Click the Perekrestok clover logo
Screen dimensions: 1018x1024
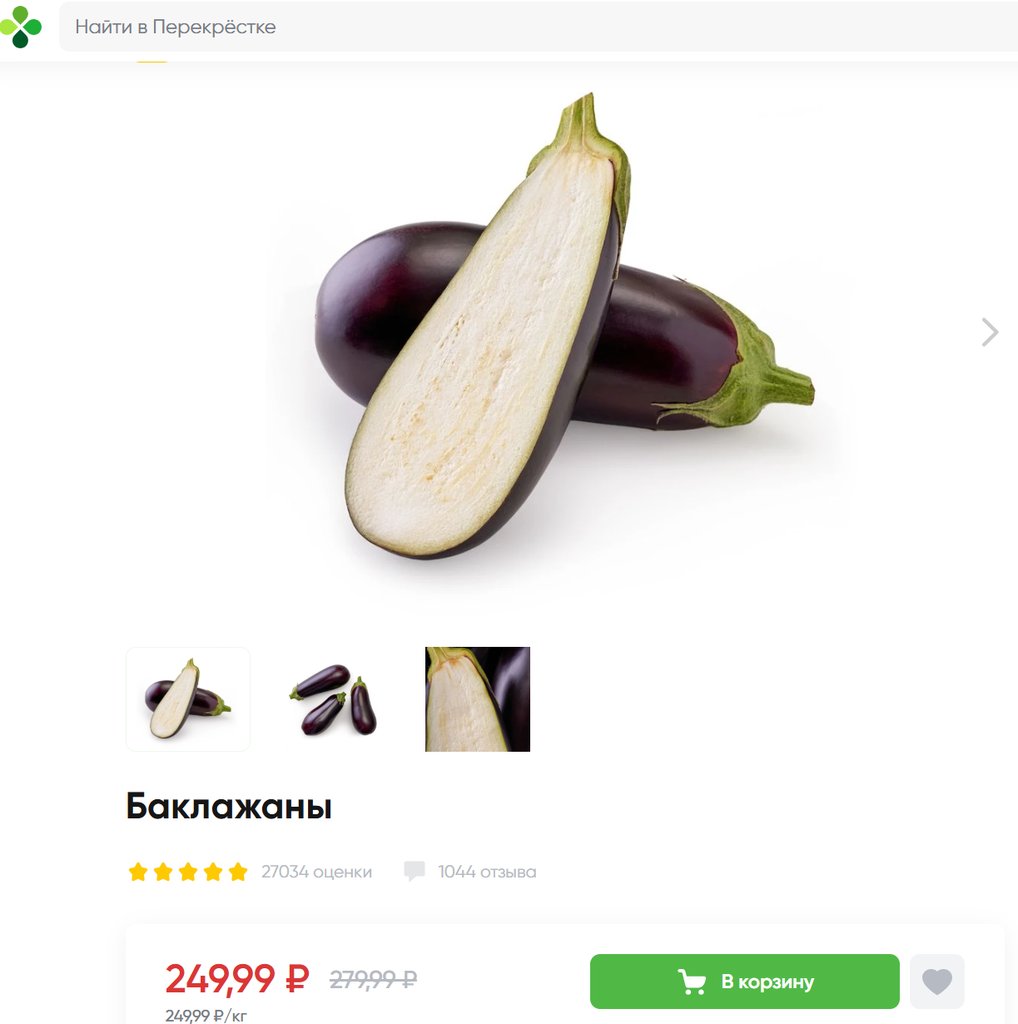coord(21,27)
